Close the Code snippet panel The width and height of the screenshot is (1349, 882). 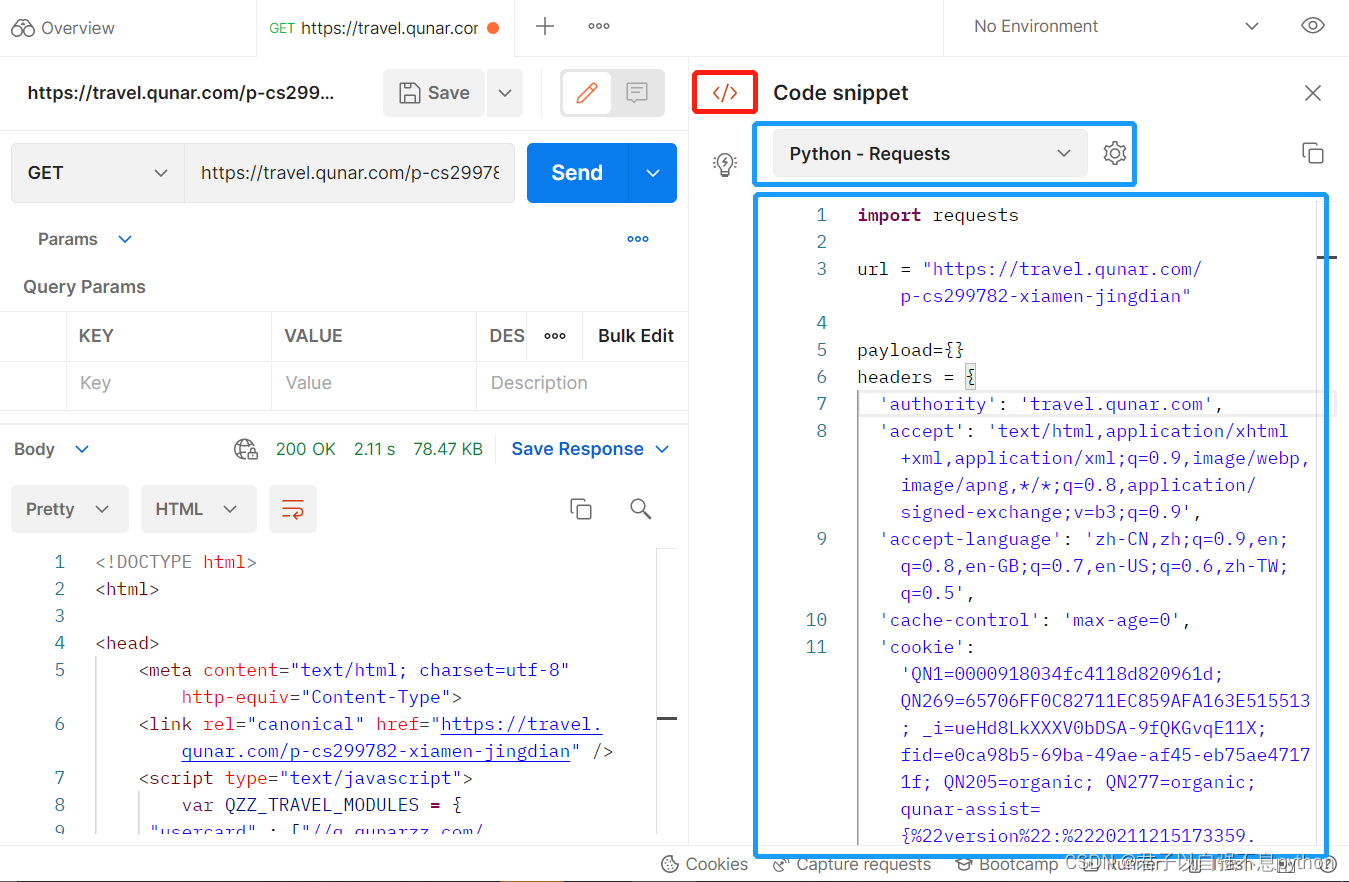[1313, 93]
